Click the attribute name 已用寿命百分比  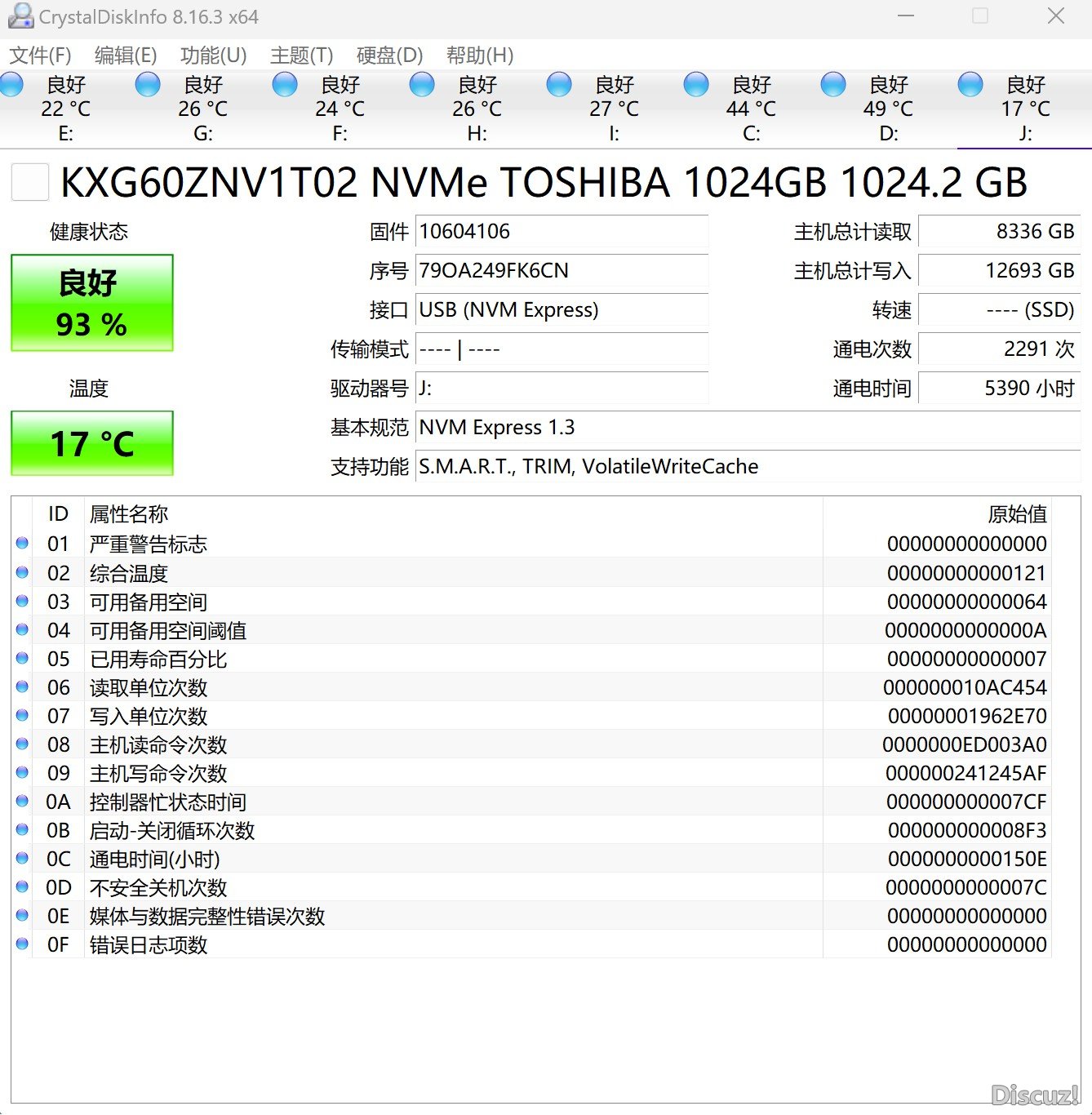[158, 659]
